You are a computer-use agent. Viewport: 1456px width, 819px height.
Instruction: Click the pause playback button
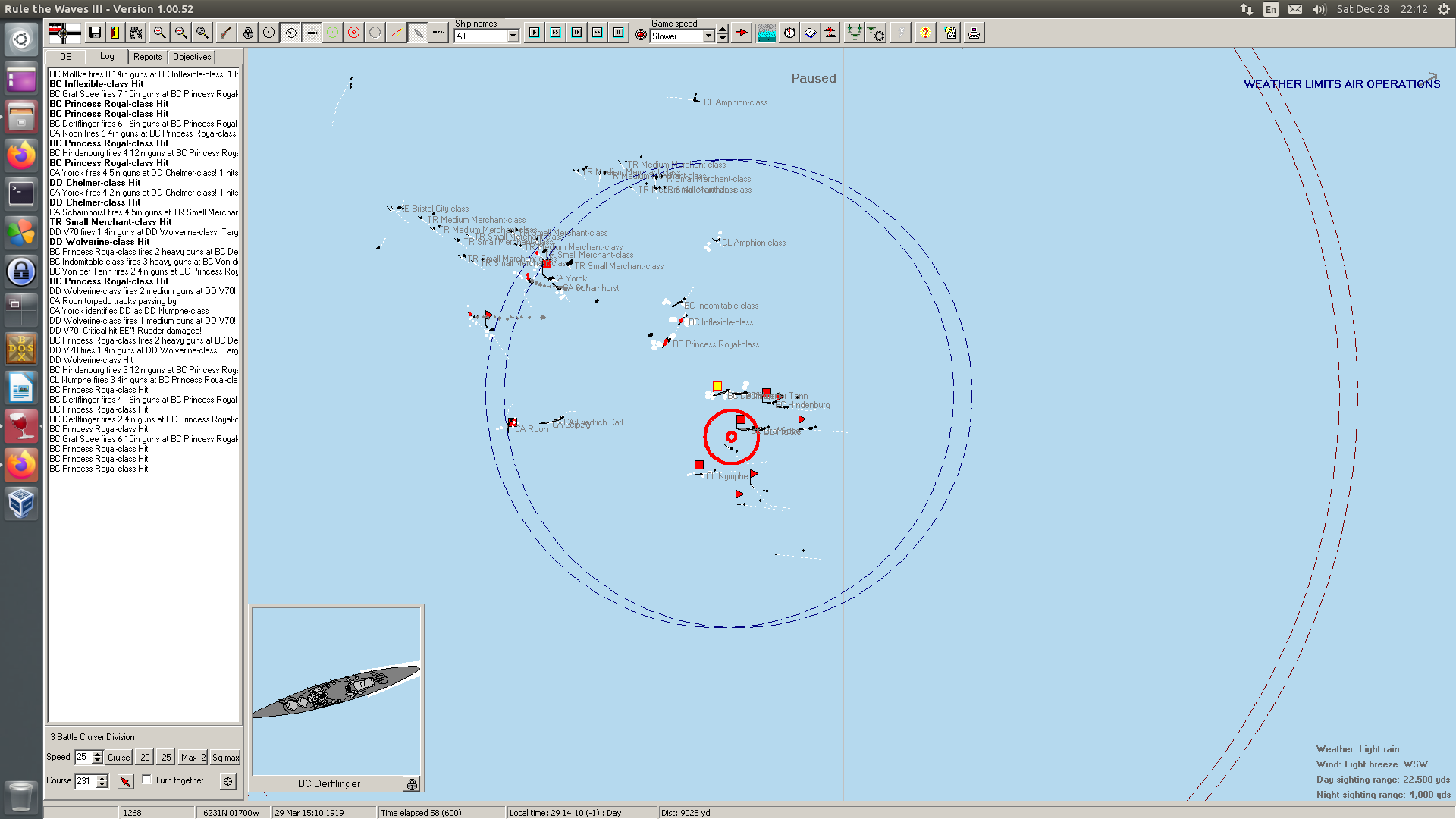(619, 33)
